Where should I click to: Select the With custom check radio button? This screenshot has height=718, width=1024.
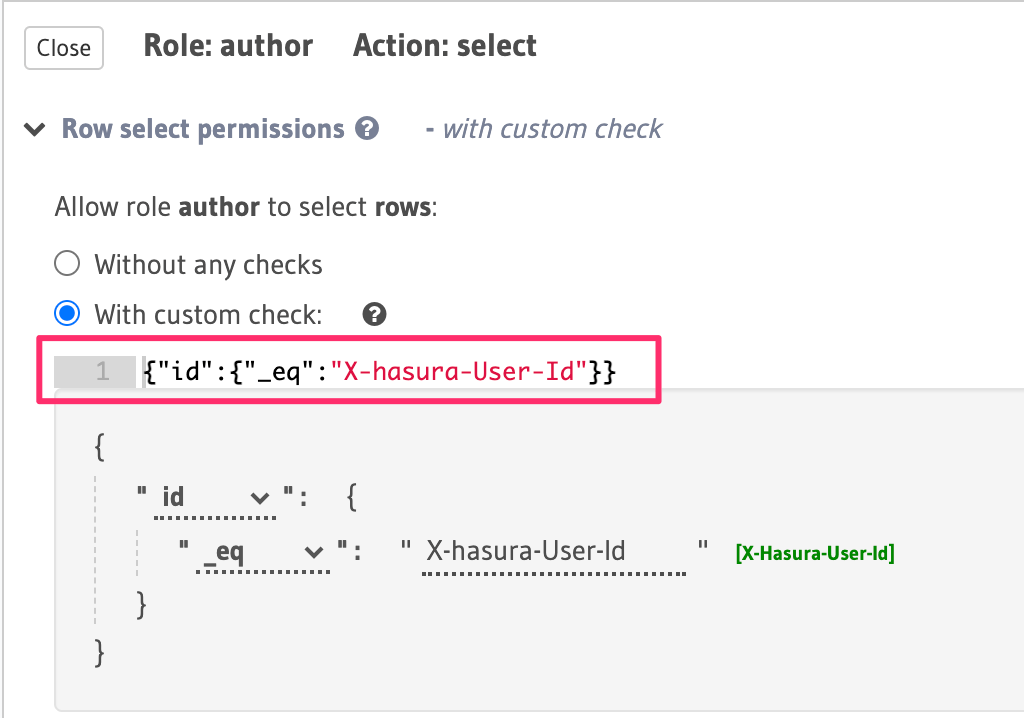67,315
